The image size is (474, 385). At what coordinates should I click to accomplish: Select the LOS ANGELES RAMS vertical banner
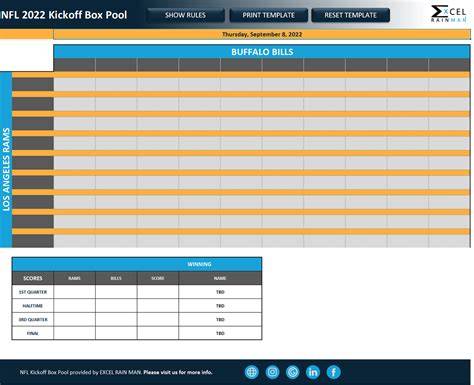pos(6,160)
